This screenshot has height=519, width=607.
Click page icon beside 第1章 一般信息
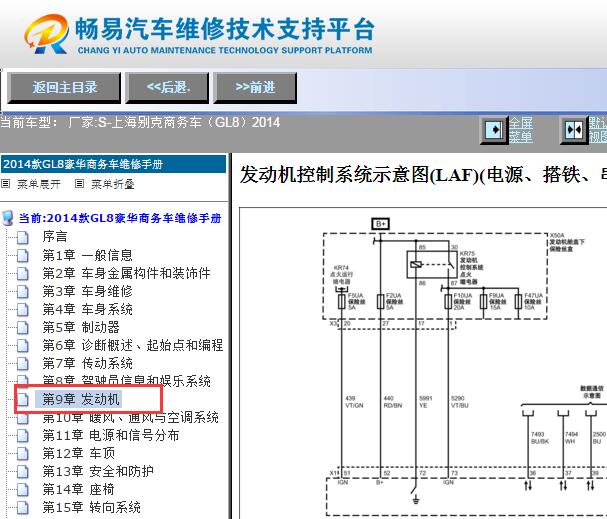click(23, 255)
